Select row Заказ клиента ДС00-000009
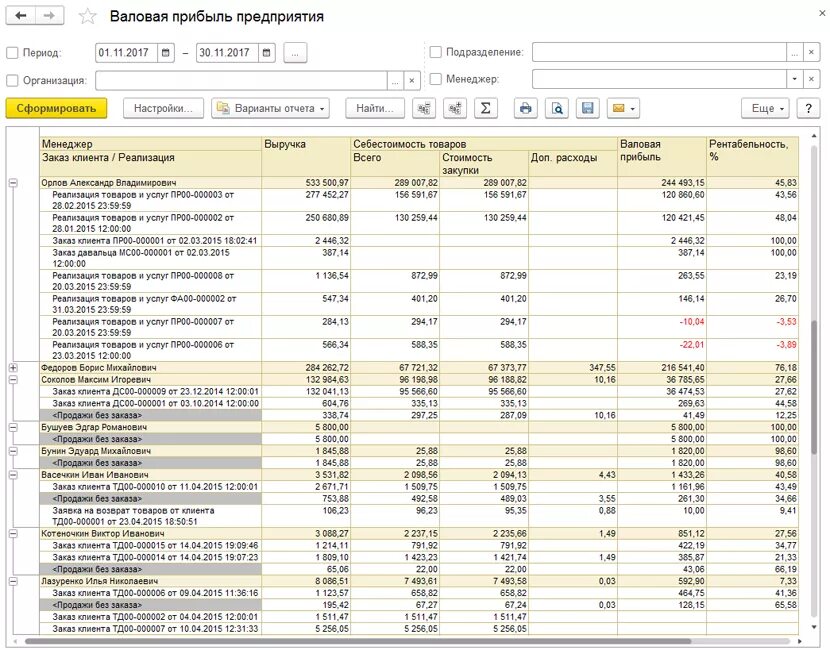The image size is (830, 650). pyautogui.click(x=419, y=392)
